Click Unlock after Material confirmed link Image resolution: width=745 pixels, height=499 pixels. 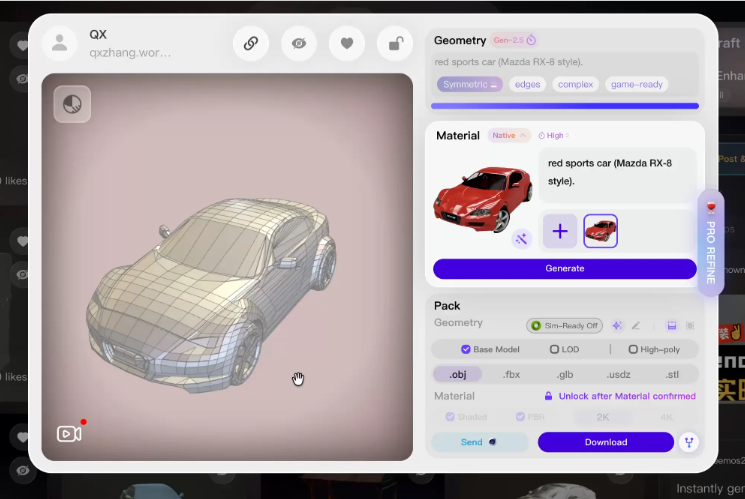[x=620, y=396]
